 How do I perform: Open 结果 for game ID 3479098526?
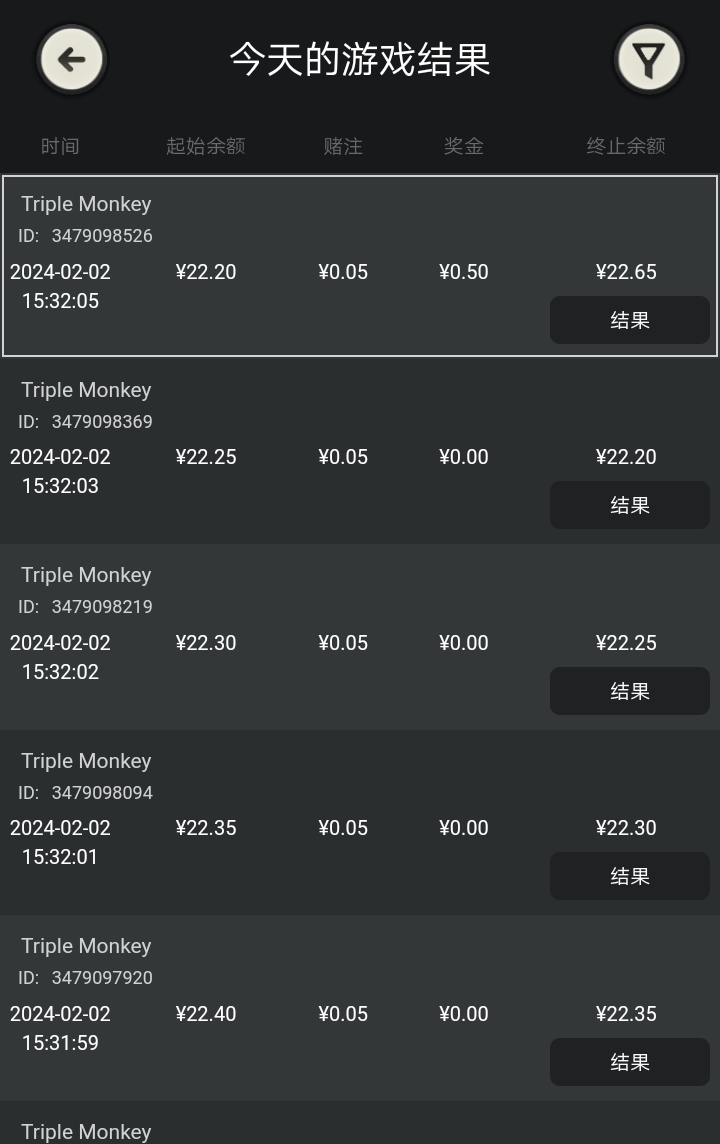630,320
